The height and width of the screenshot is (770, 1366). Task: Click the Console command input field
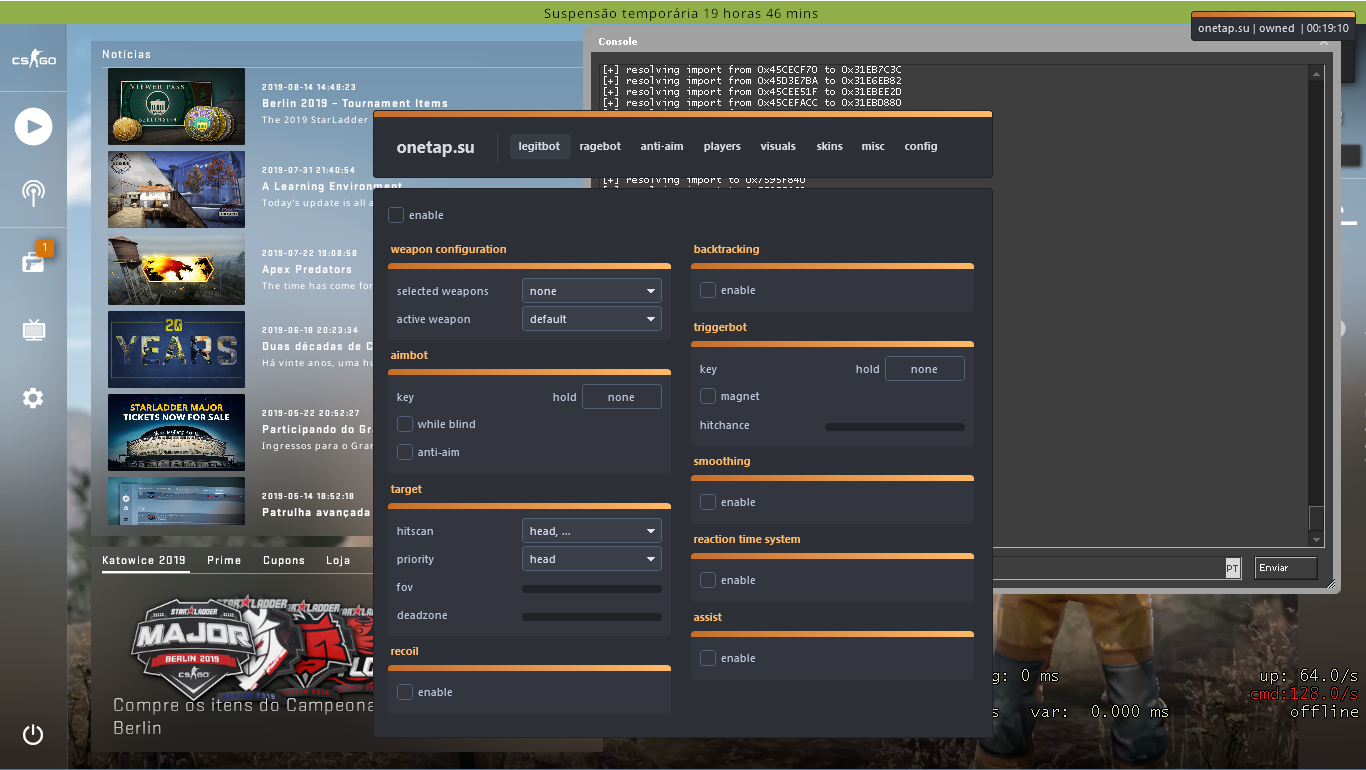1108,568
